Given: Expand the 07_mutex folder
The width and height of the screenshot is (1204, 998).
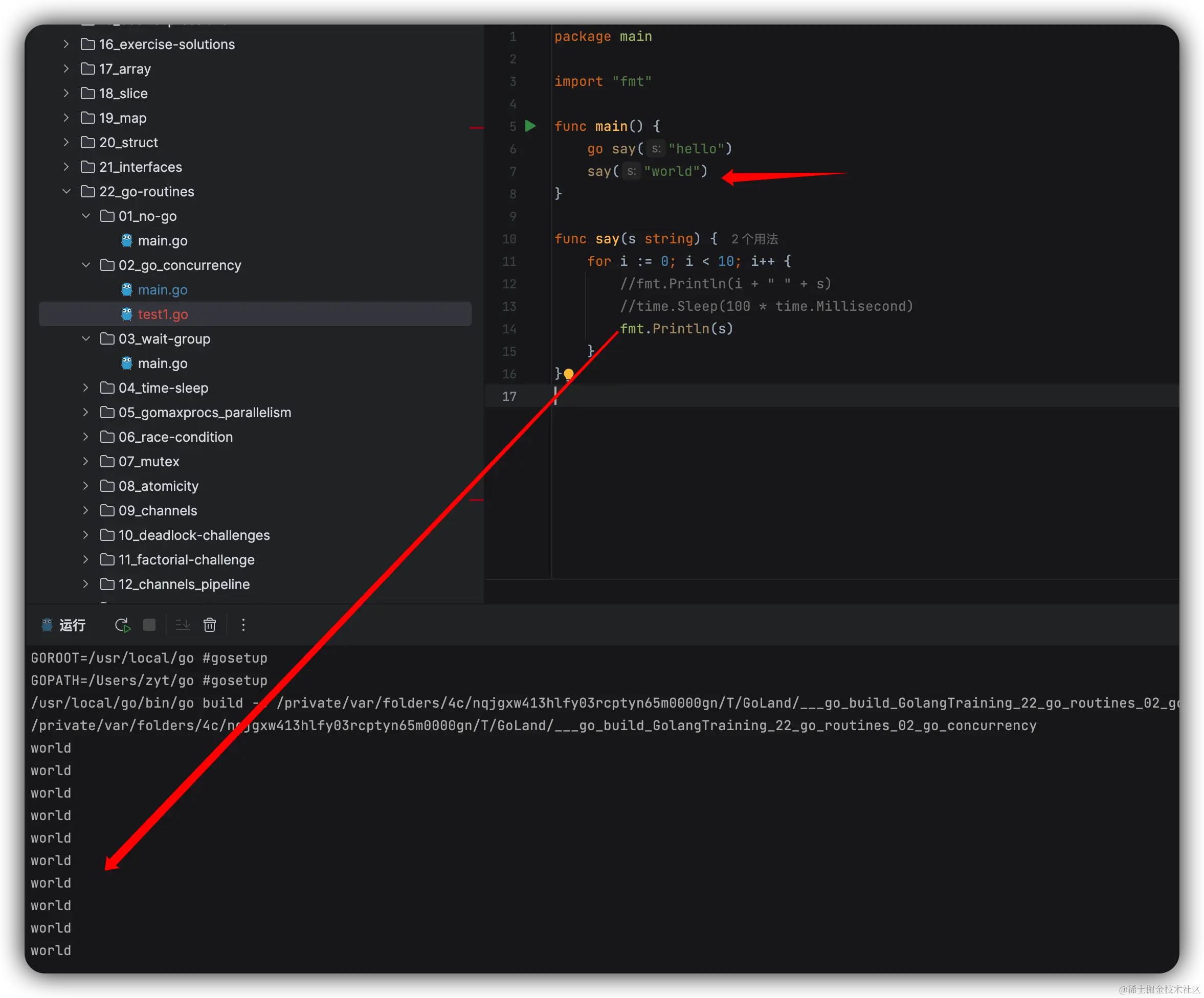Looking at the screenshot, I should [86, 462].
